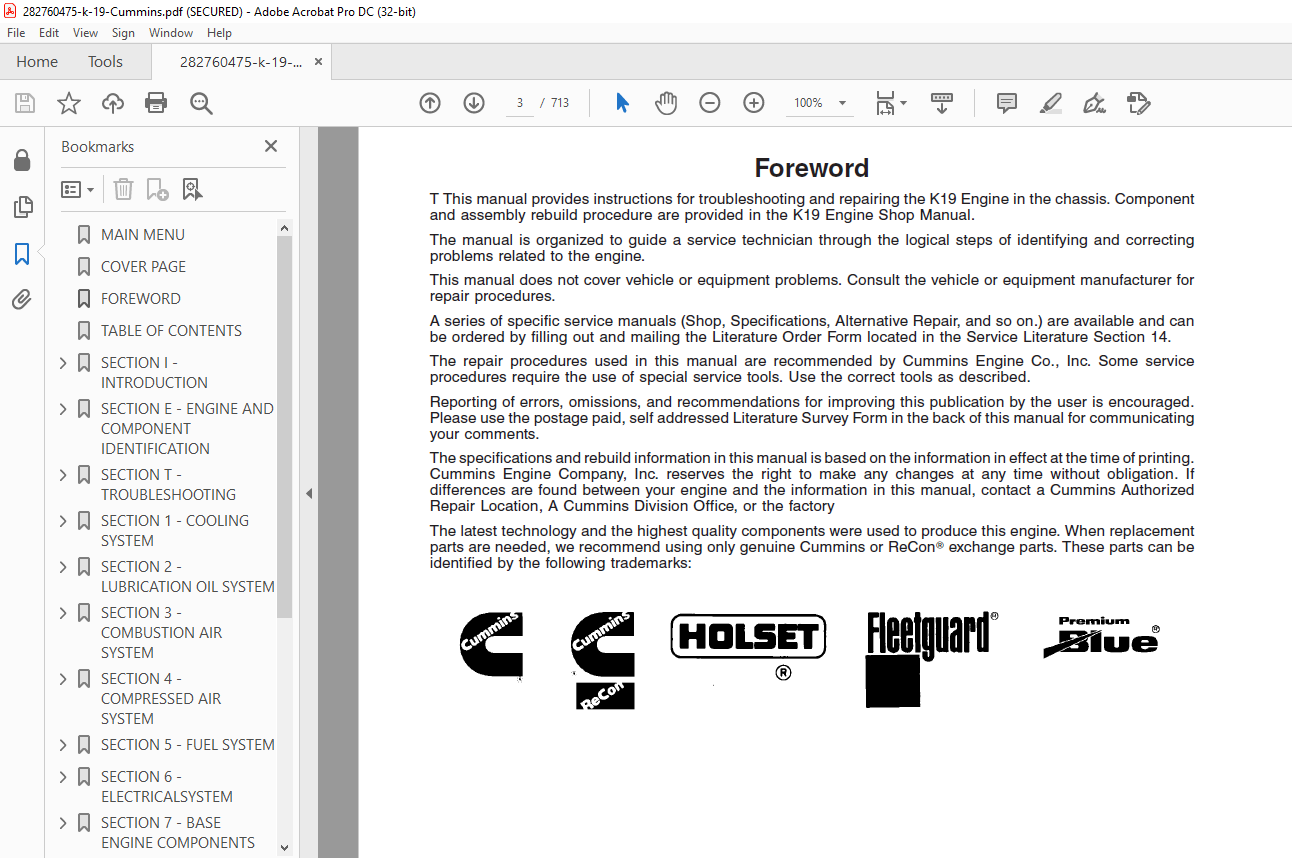The width and height of the screenshot is (1292, 858).
Task: Click the scrolling mode keyboard icon
Action: point(942,103)
